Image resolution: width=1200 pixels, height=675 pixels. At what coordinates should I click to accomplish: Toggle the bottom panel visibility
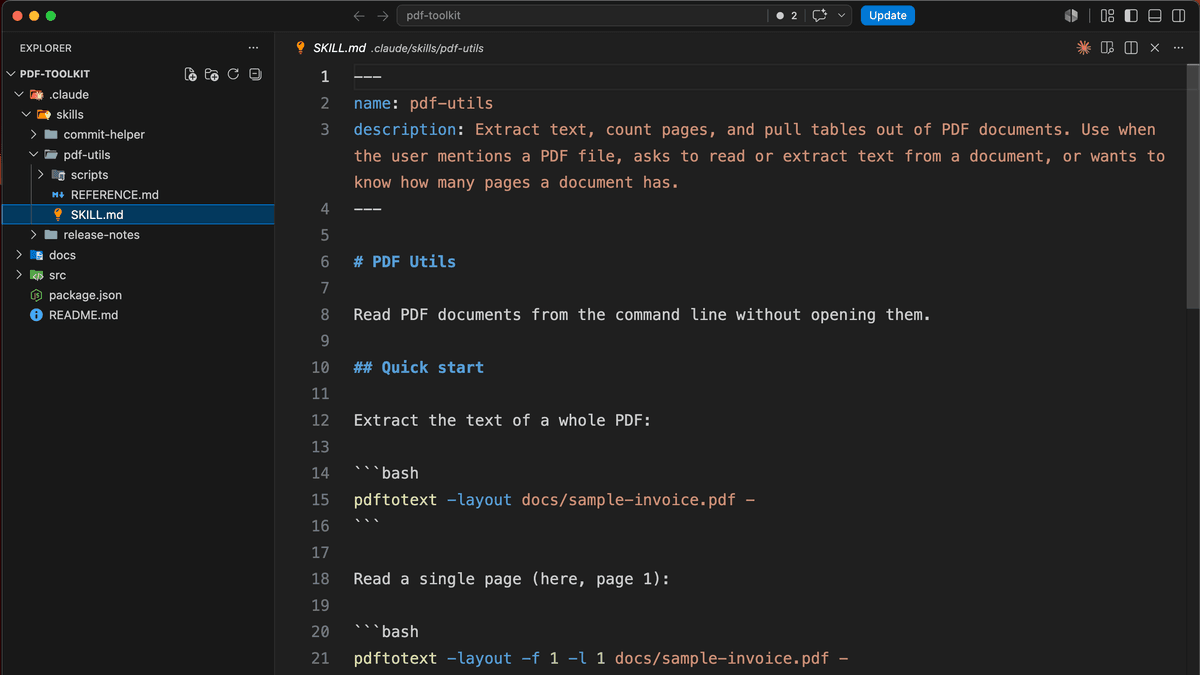[x=1155, y=15]
